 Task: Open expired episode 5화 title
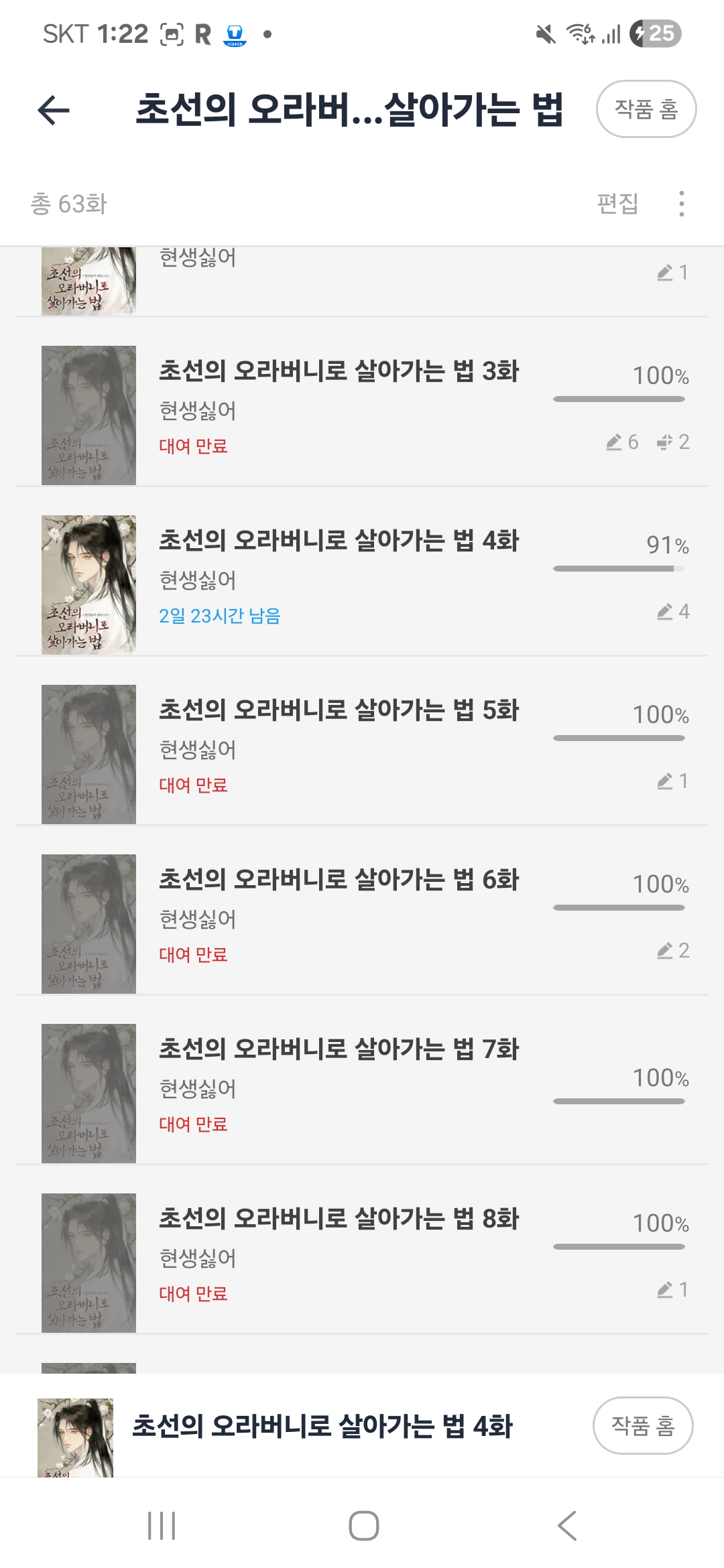tap(339, 710)
